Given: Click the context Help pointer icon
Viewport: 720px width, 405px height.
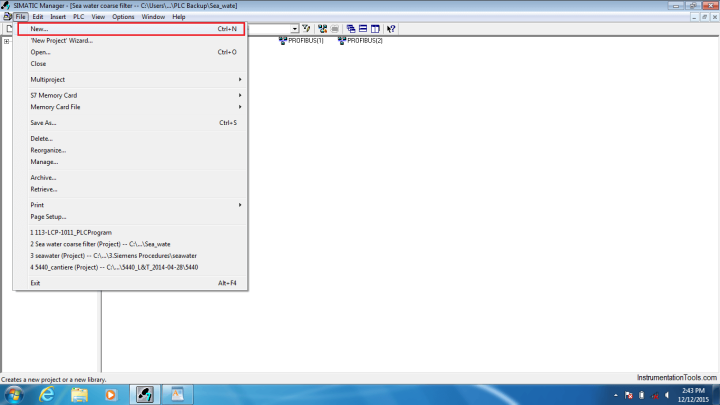Looking at the screenshot, I should click(x=391, y=29).
